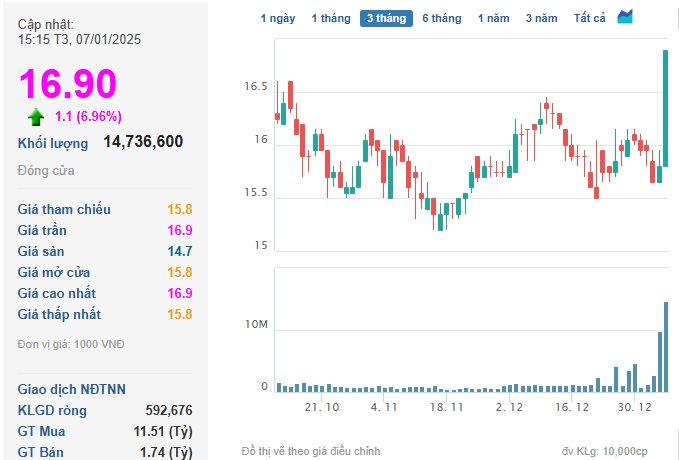
Task: Click the 'KLGD ròng' label
Action: click(52, 410)
